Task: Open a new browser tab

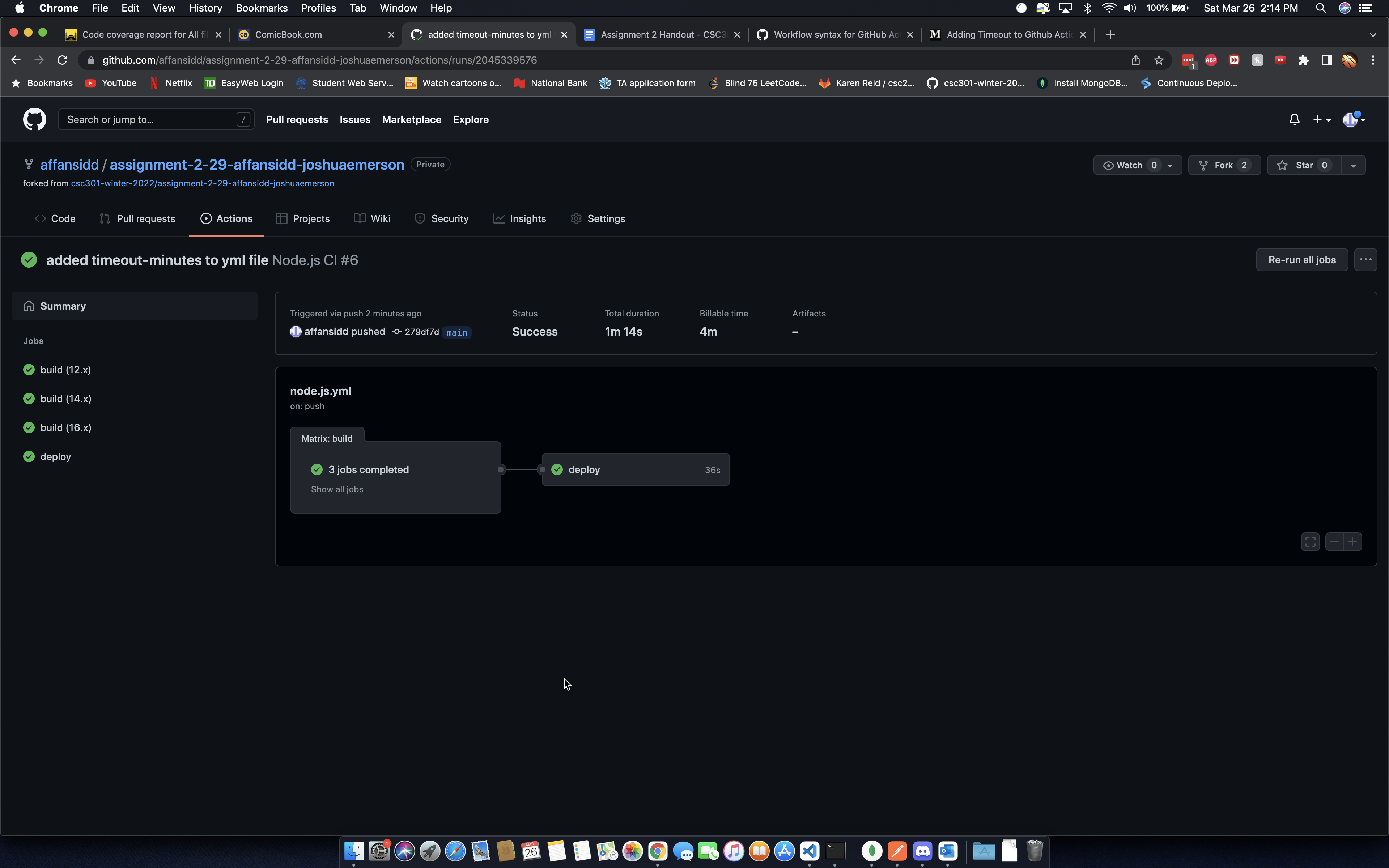Action: coord(1110,35)
